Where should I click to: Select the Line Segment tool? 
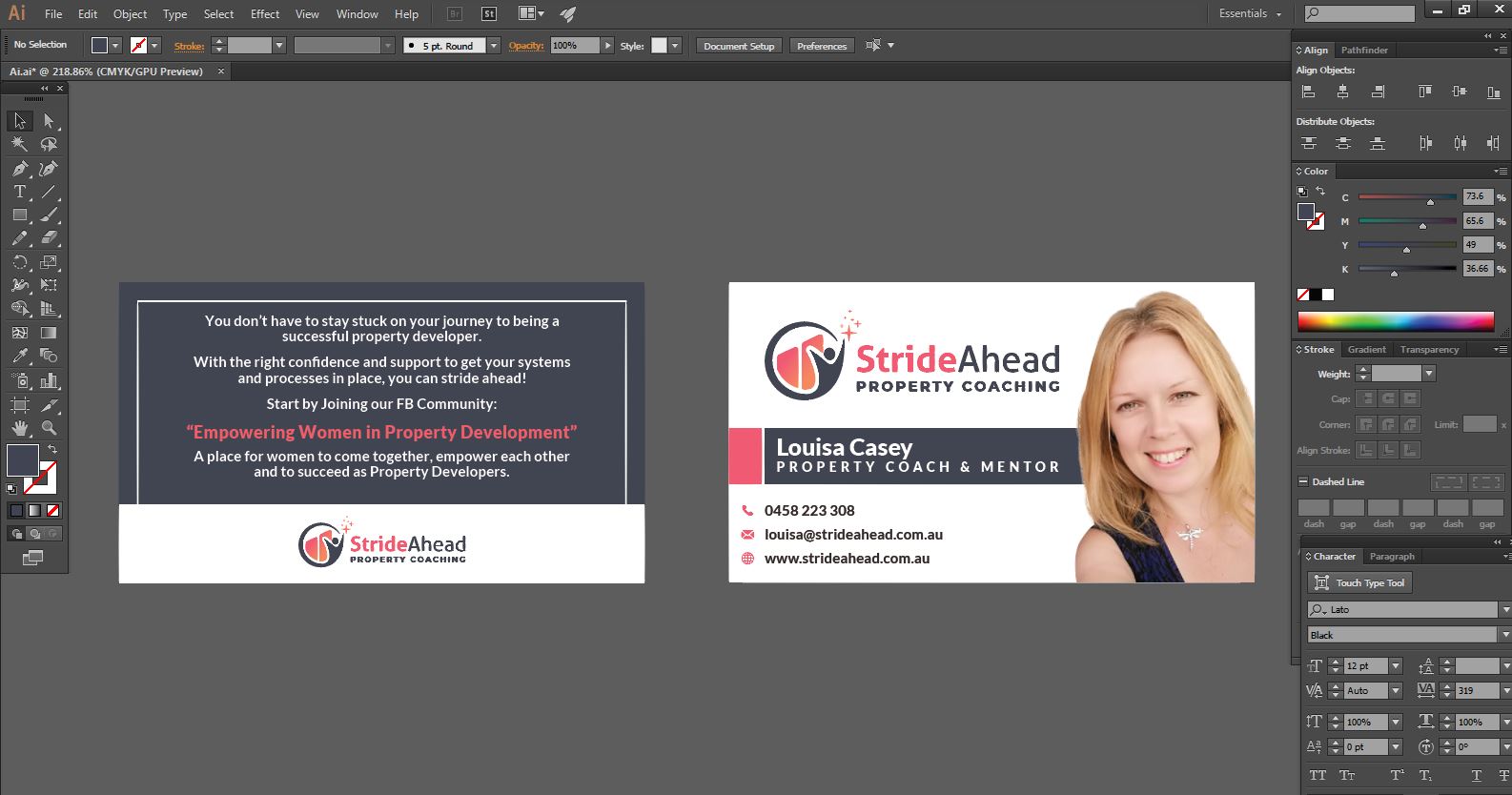point(49,192)
